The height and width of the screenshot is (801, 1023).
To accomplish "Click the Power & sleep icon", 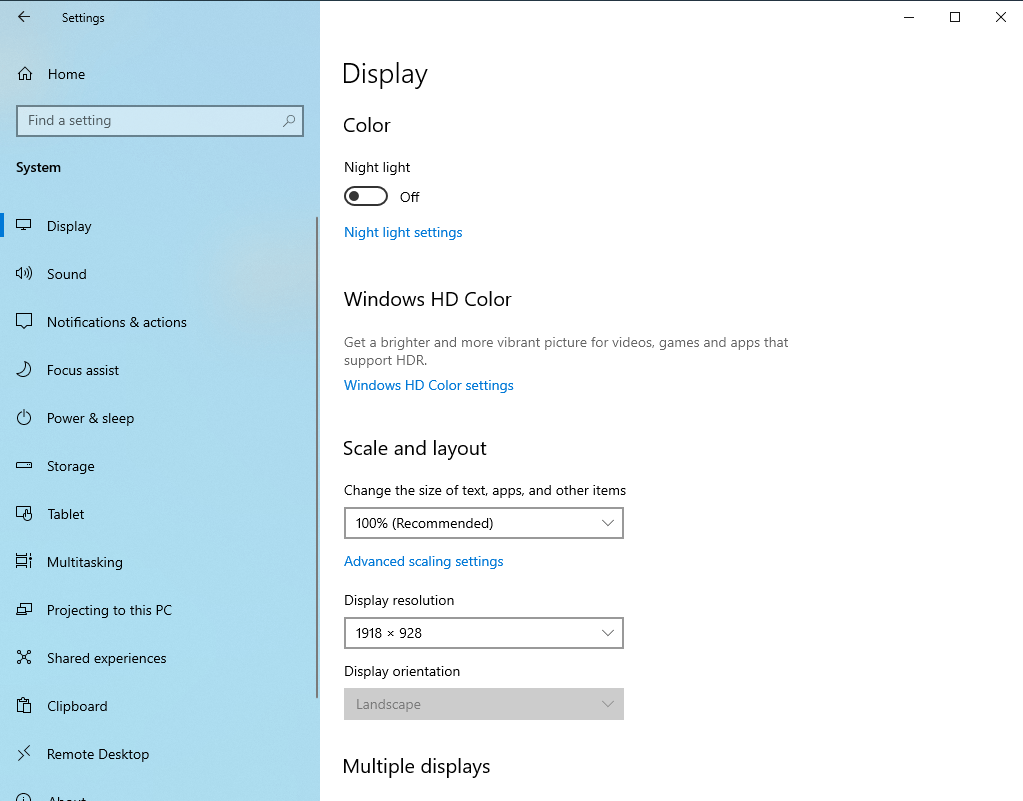I will [25, 418].
